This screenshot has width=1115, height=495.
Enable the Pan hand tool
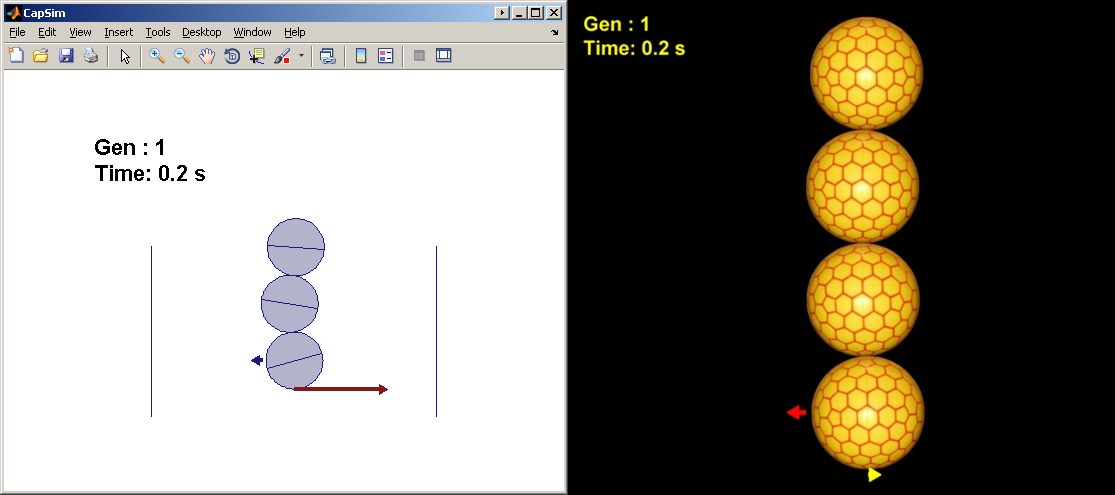[207, 55]
